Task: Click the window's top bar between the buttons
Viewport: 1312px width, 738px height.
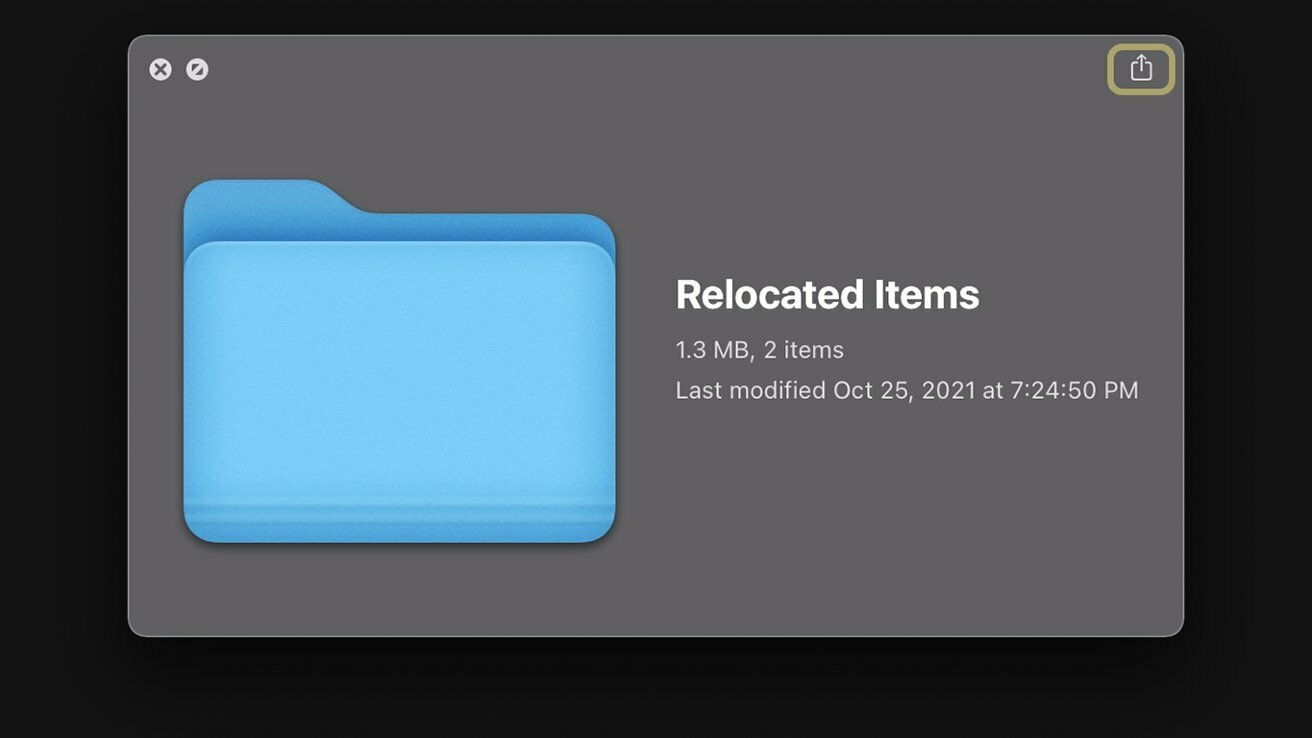Action: point(650,68)
